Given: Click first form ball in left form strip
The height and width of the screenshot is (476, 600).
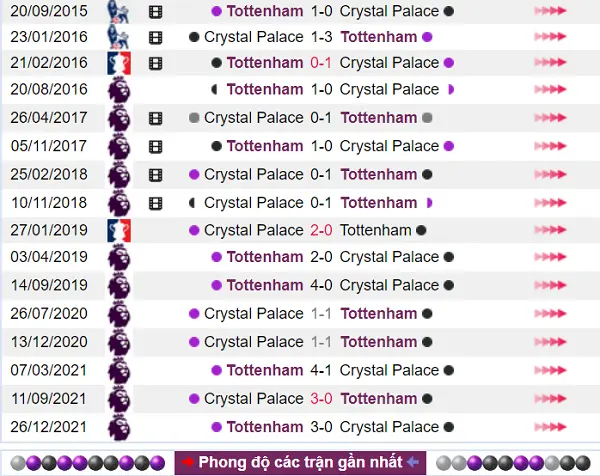Looking at the screenshot, I should [x=18, y=463].
